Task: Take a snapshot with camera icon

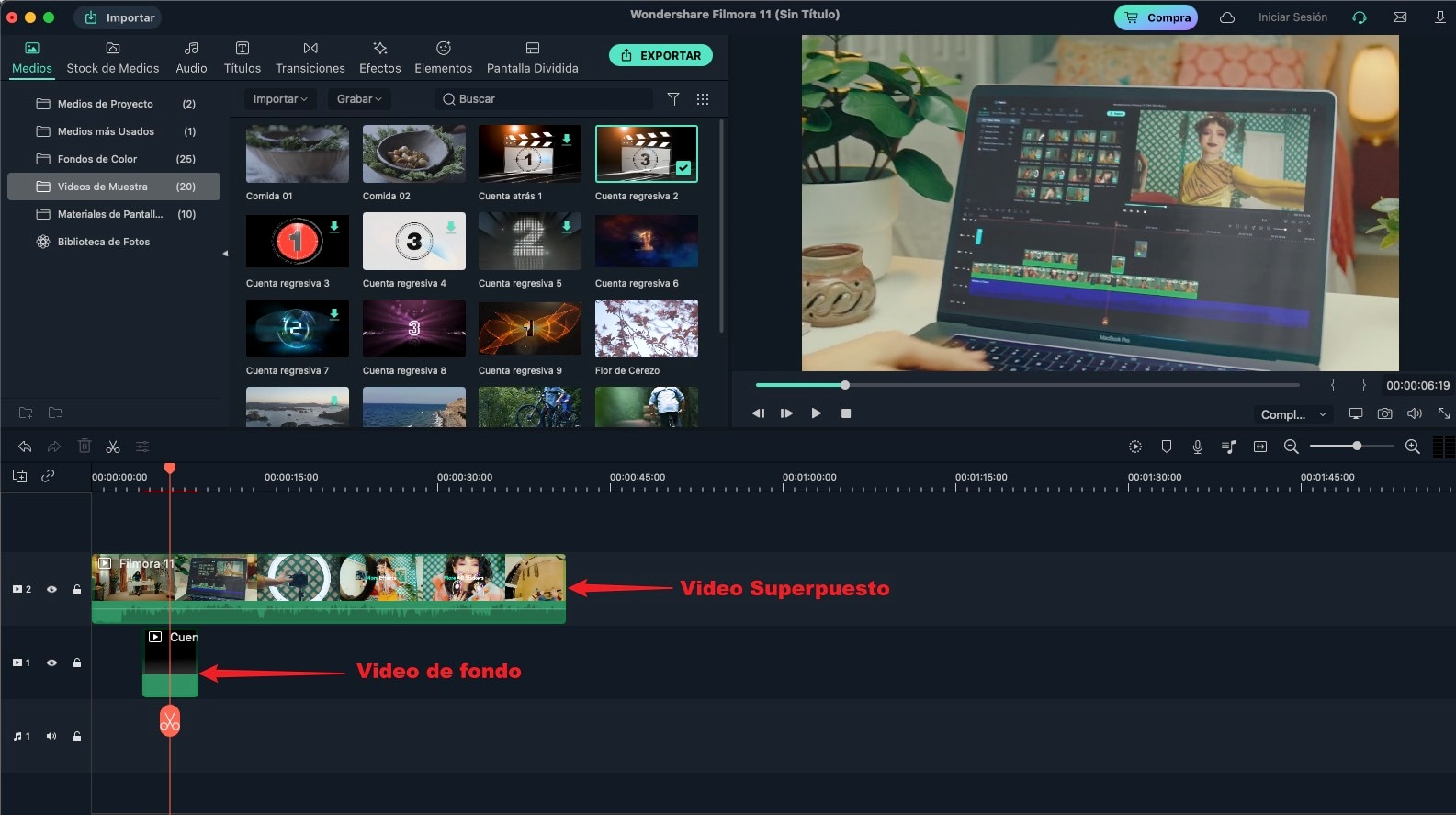Action: click(x=1385, y=414)
